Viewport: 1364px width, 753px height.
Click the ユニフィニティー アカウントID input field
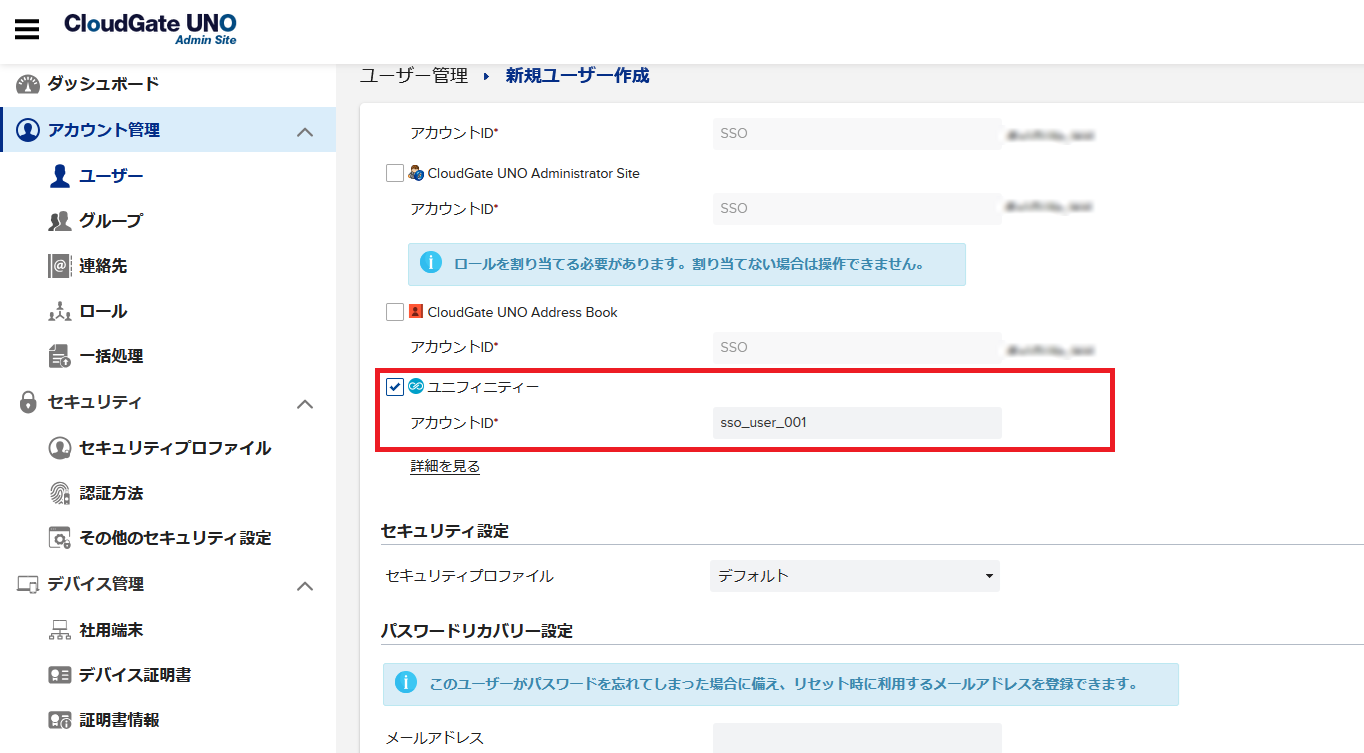(x=856, y=422)
